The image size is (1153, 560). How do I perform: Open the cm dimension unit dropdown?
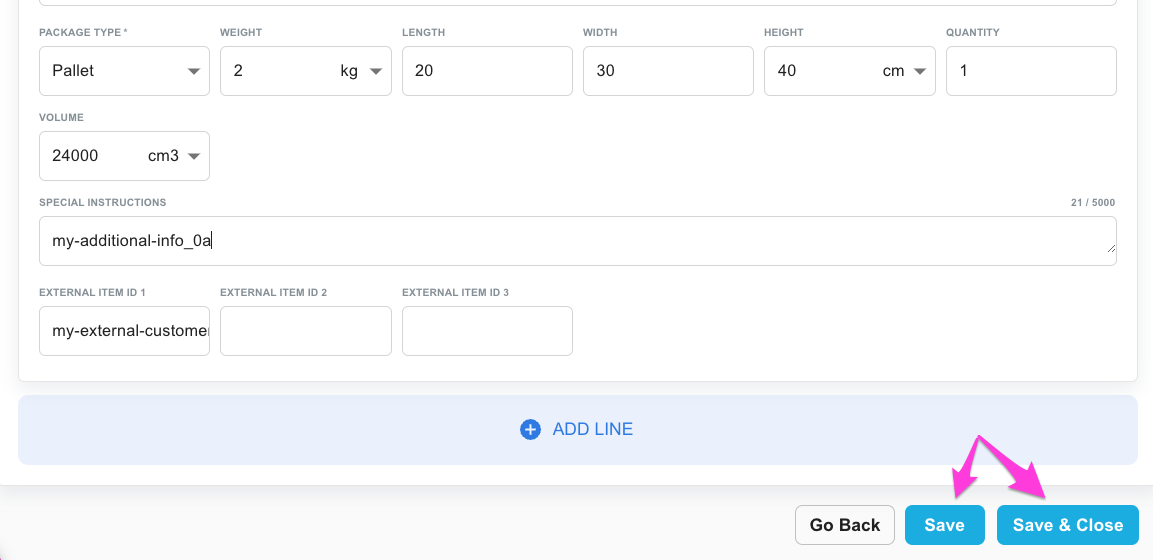tap(904, 71)
